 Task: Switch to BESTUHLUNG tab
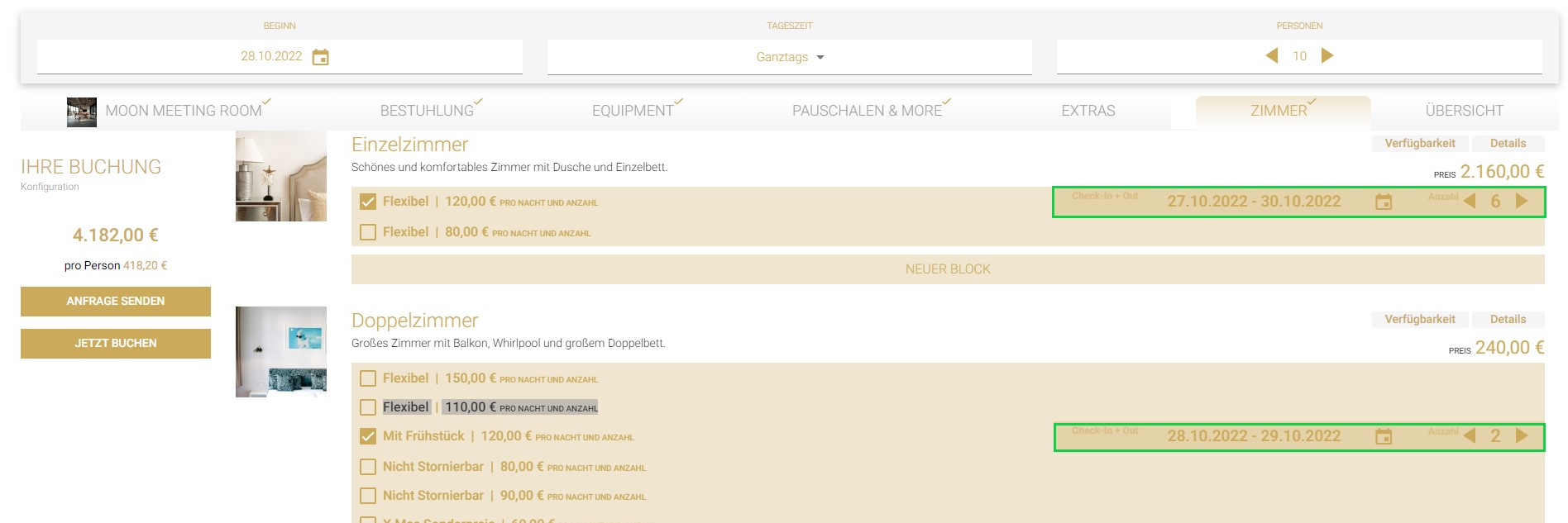(427, 111)
